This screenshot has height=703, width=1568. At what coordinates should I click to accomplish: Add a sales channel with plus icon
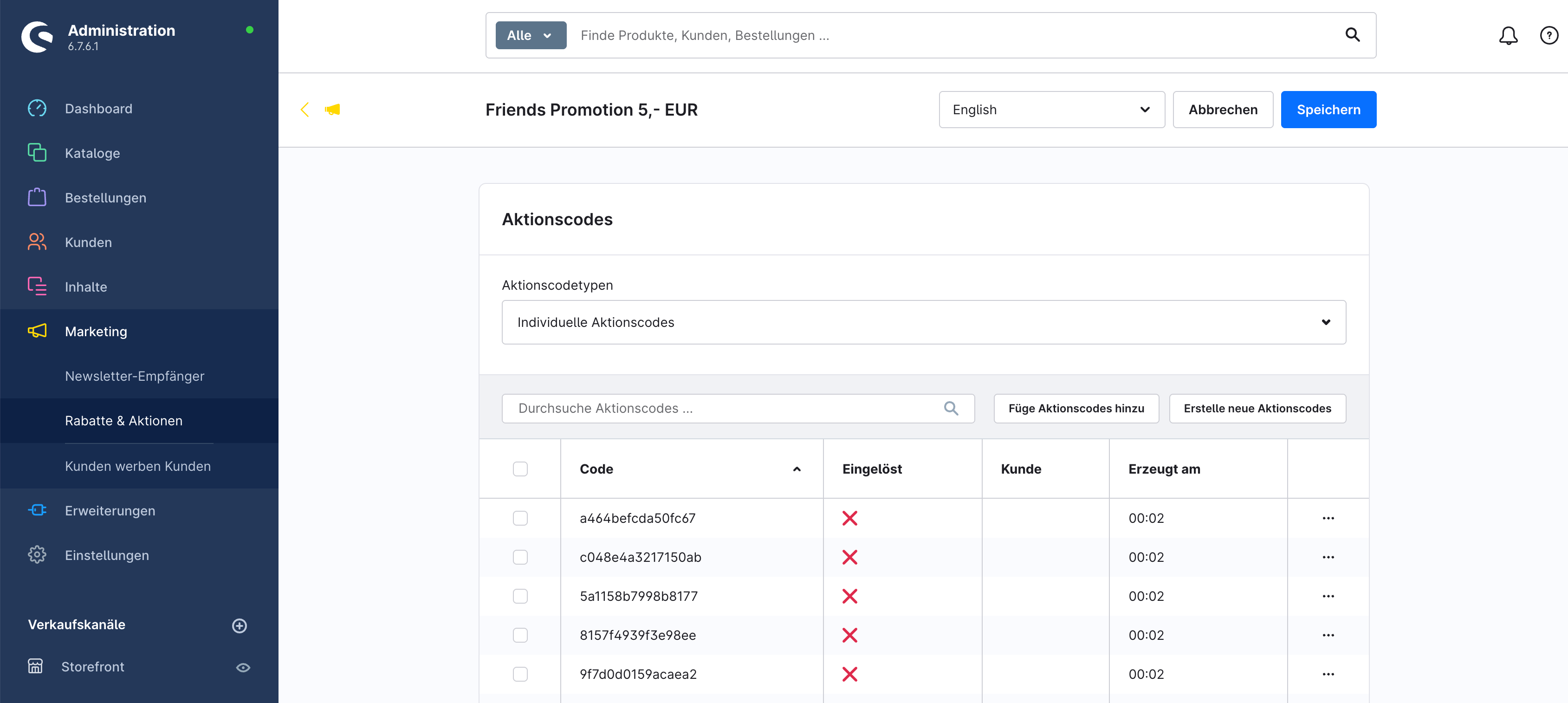click(x=239, y=625)
